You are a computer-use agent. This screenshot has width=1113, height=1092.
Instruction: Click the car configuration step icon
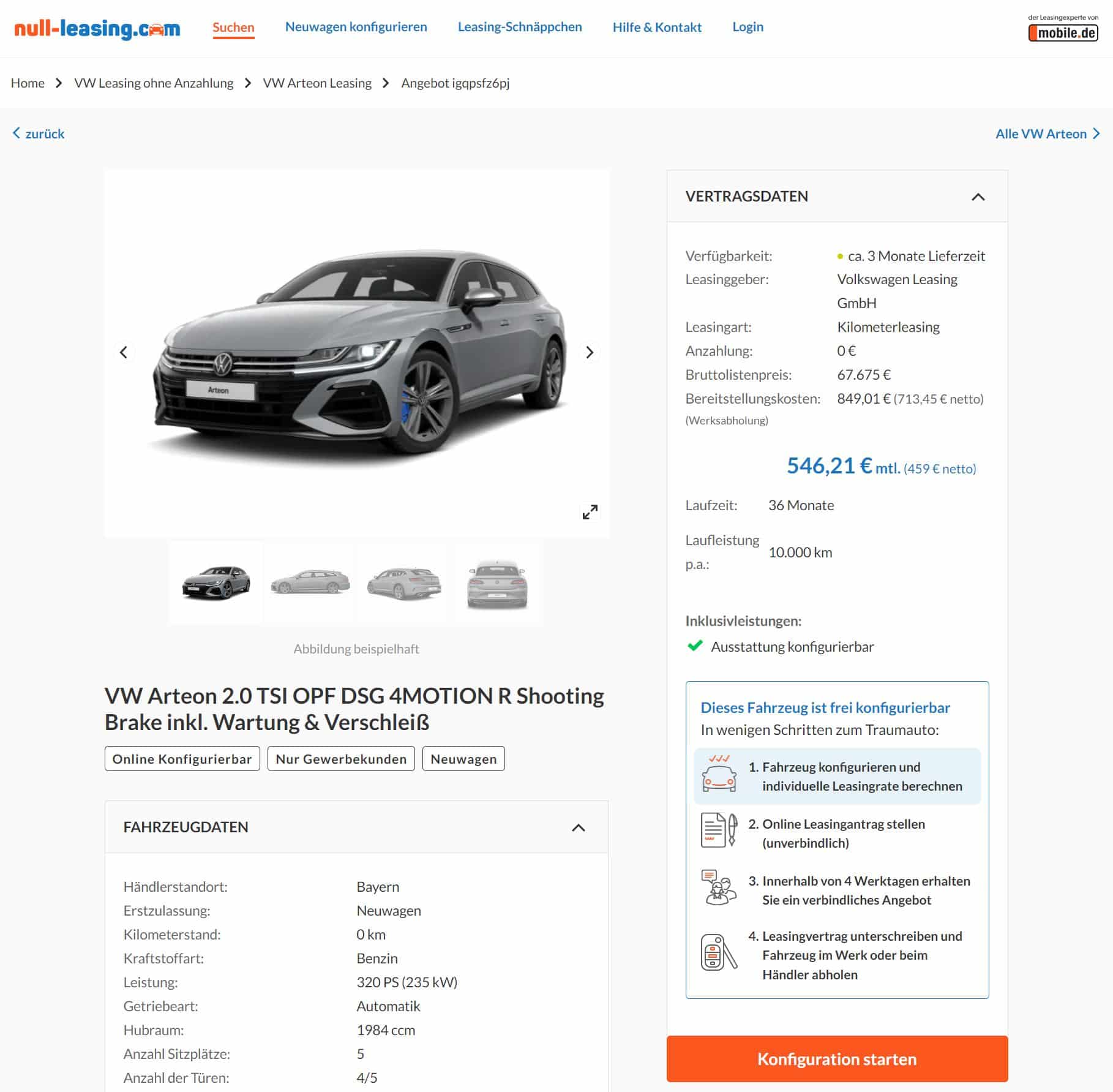(x=719, y=774)
